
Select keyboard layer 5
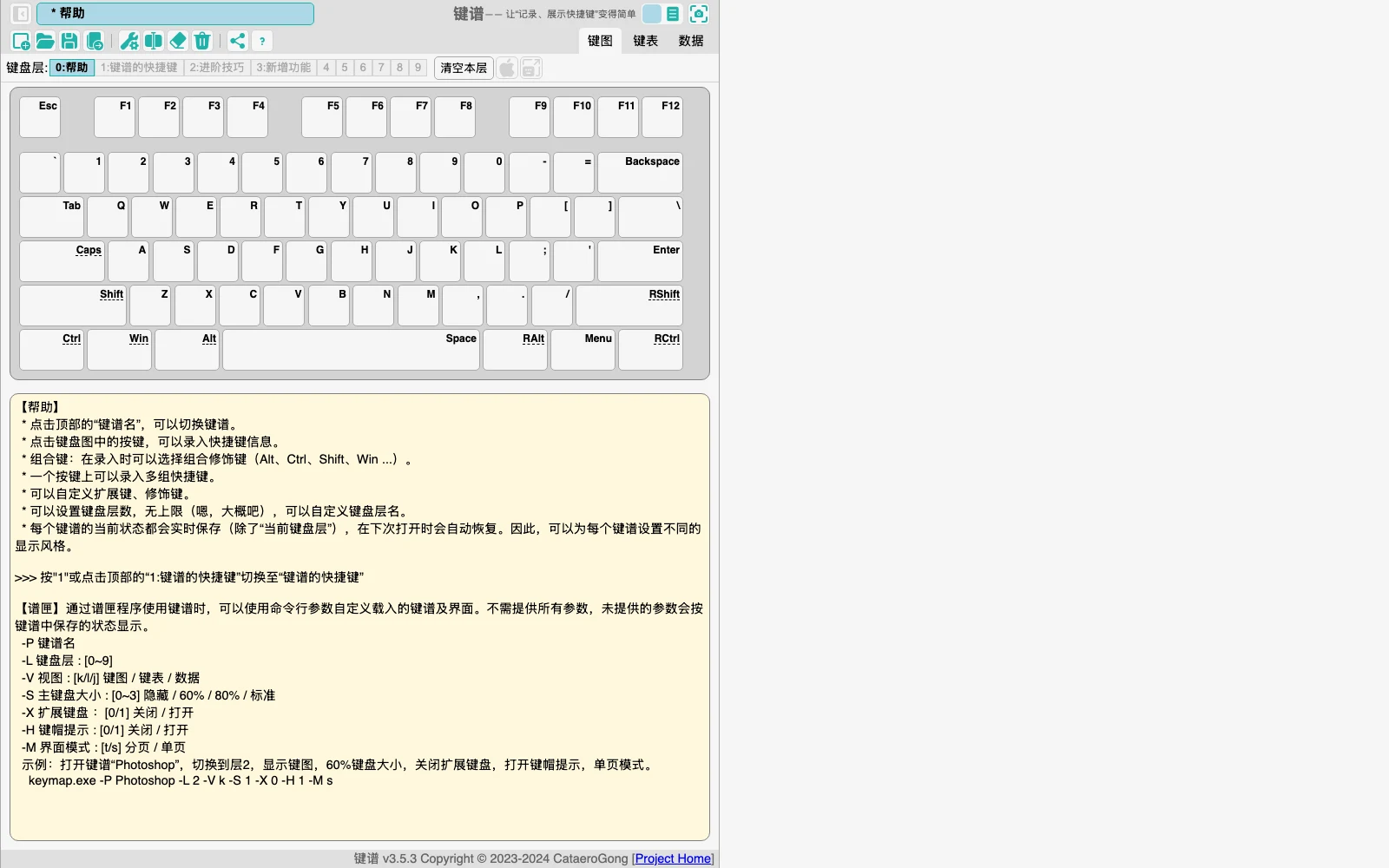pos(345,68)
